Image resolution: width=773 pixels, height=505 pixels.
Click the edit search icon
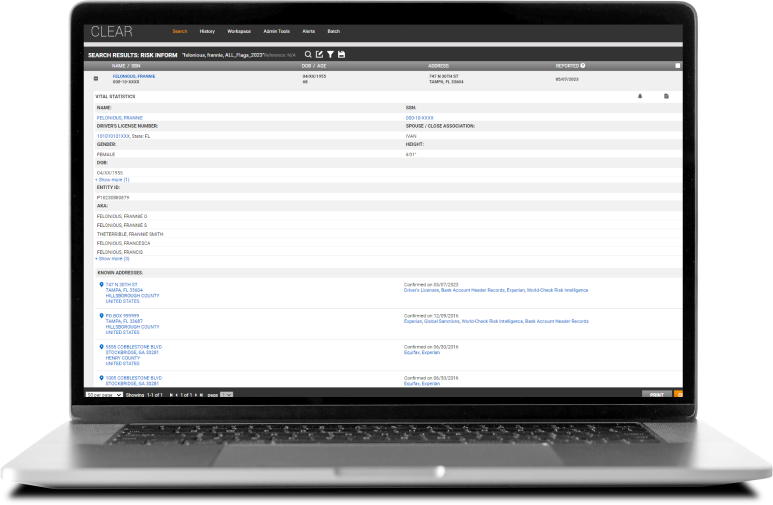click(x=320, y=54)
